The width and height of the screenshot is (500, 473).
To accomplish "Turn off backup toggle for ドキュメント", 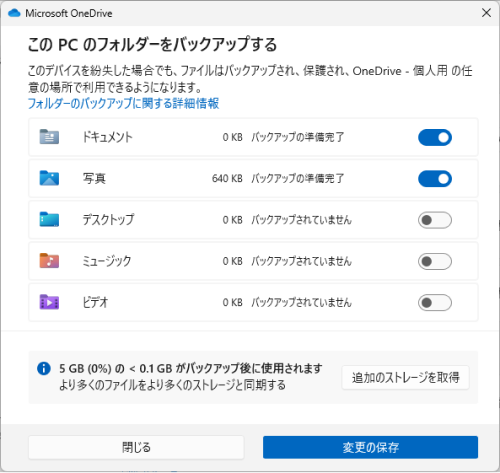I will (x=435, y=137).
